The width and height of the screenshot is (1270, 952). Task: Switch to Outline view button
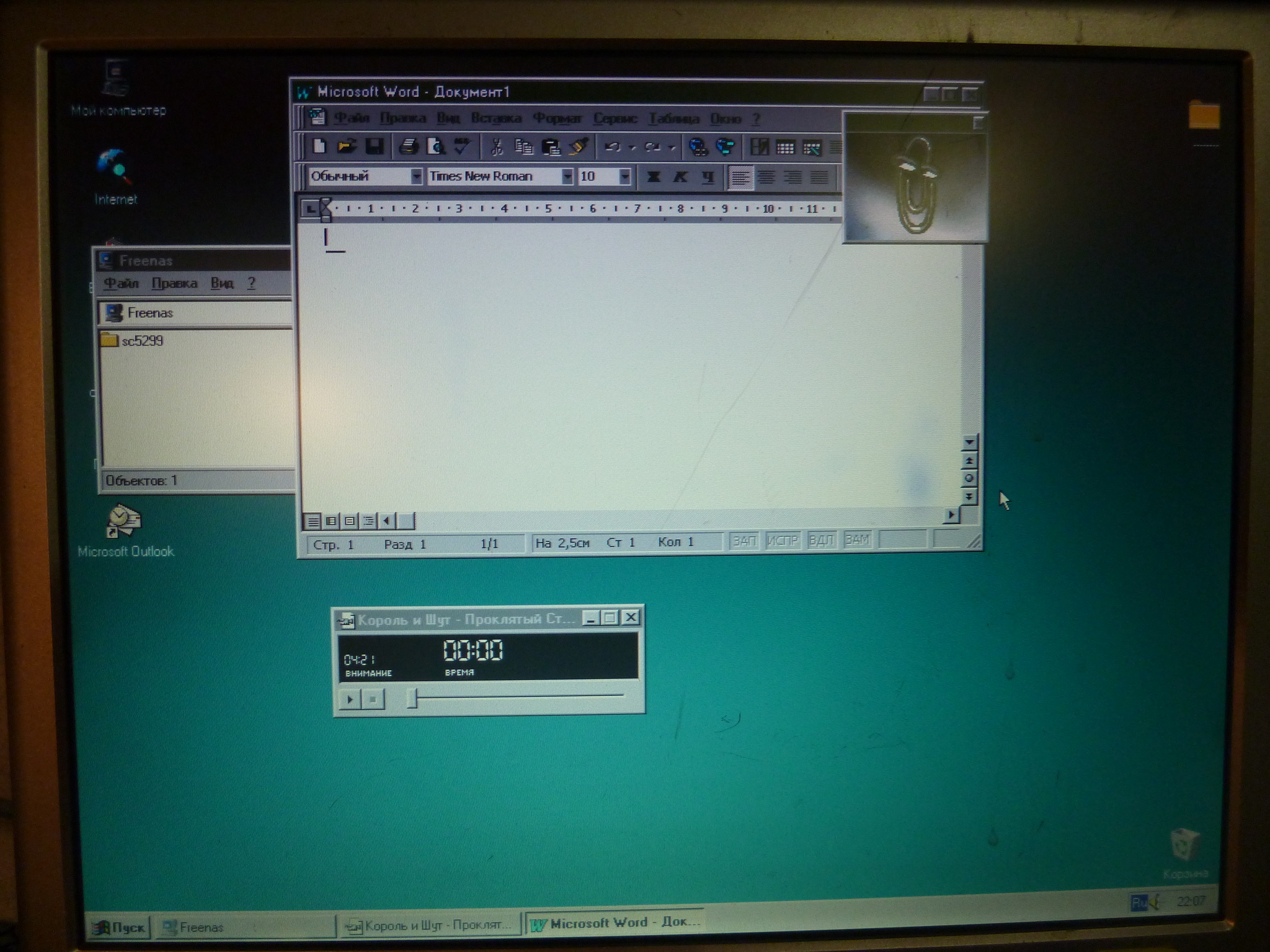368,521
